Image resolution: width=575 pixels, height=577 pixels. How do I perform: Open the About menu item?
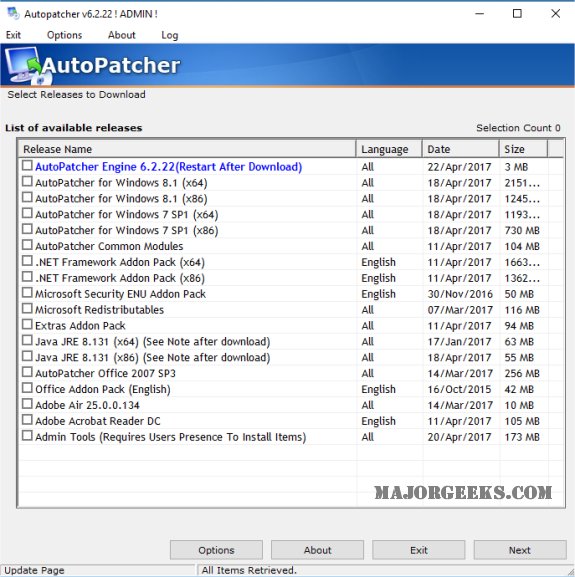tap(122, 35)
